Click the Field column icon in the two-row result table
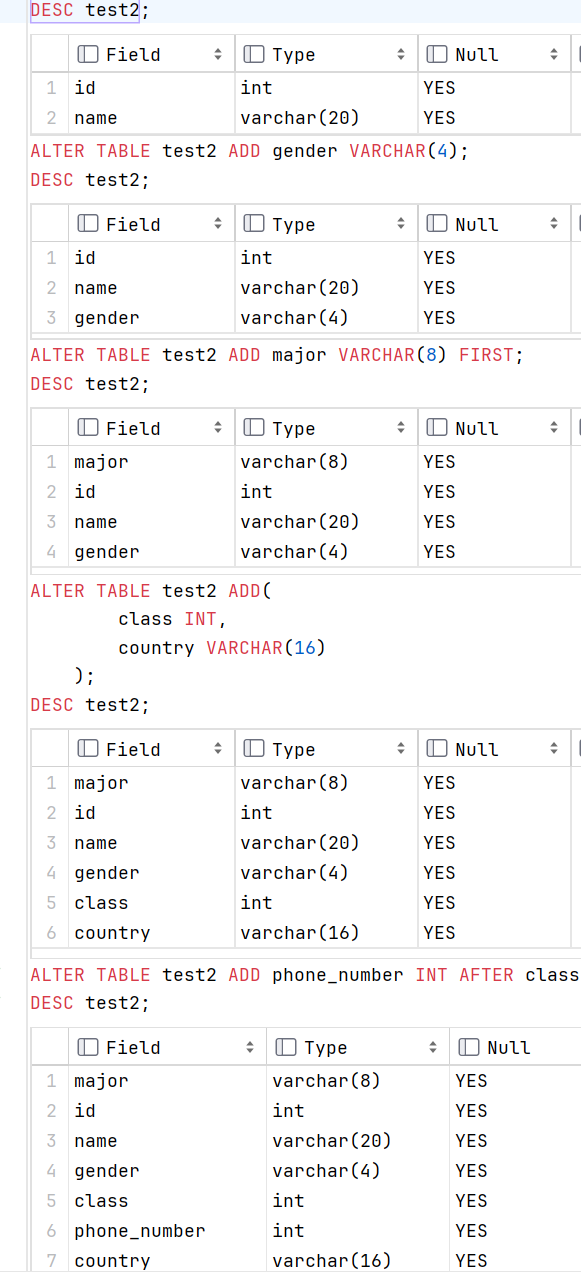Screen dimensions: 581x1272 coord(88,54)
